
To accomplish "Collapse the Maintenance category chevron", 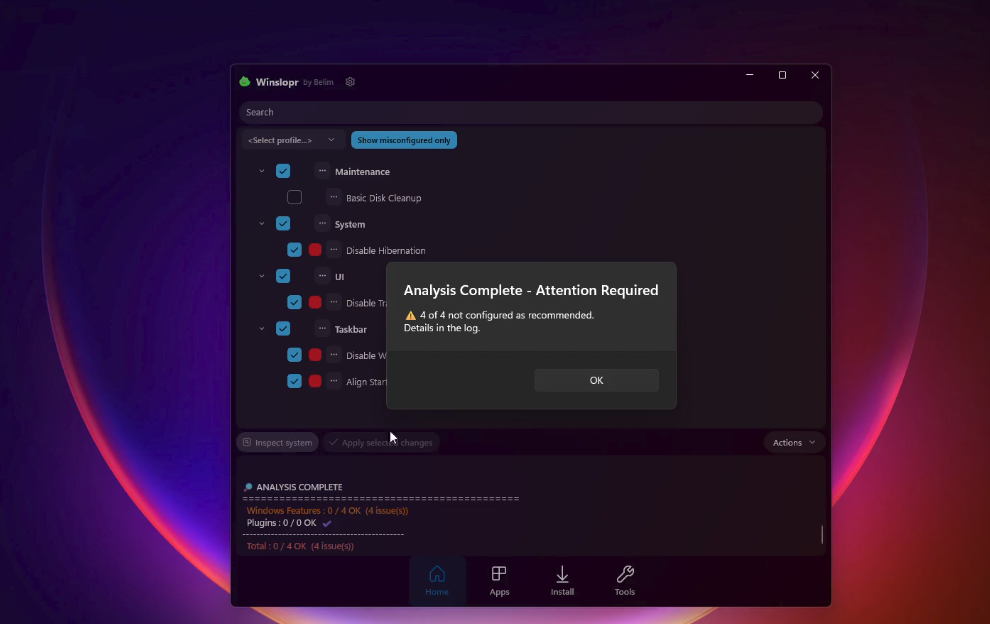I will click(262, 171).
